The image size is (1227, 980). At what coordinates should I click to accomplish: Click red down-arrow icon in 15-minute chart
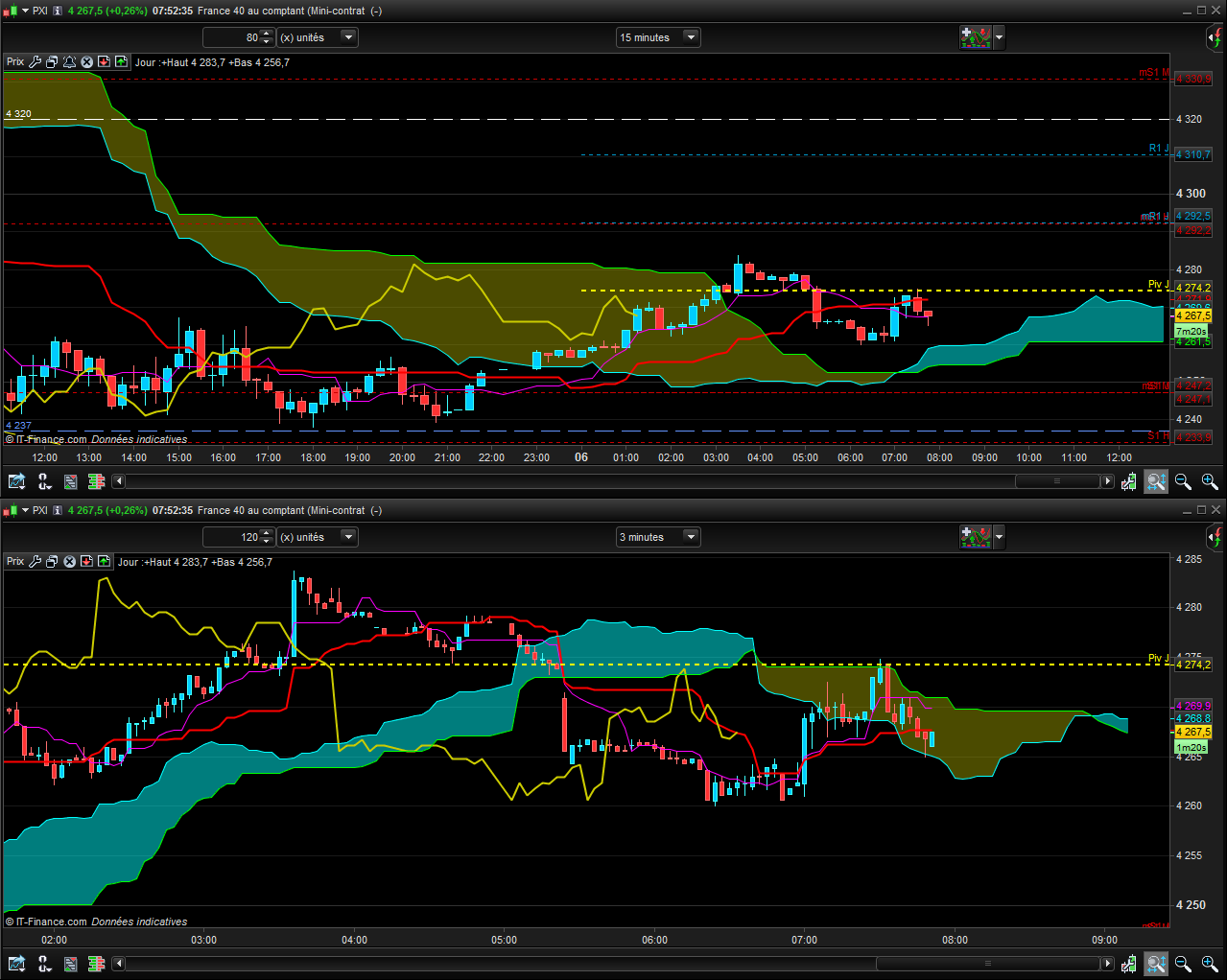104,62
